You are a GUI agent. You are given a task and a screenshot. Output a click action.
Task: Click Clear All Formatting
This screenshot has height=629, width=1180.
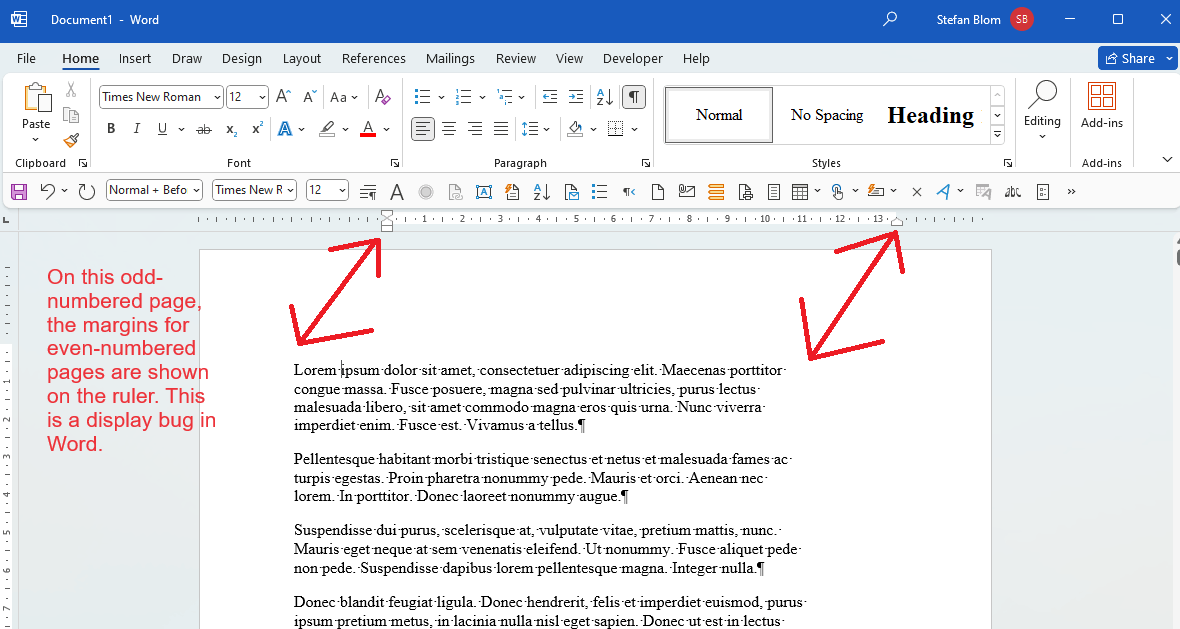383,96
